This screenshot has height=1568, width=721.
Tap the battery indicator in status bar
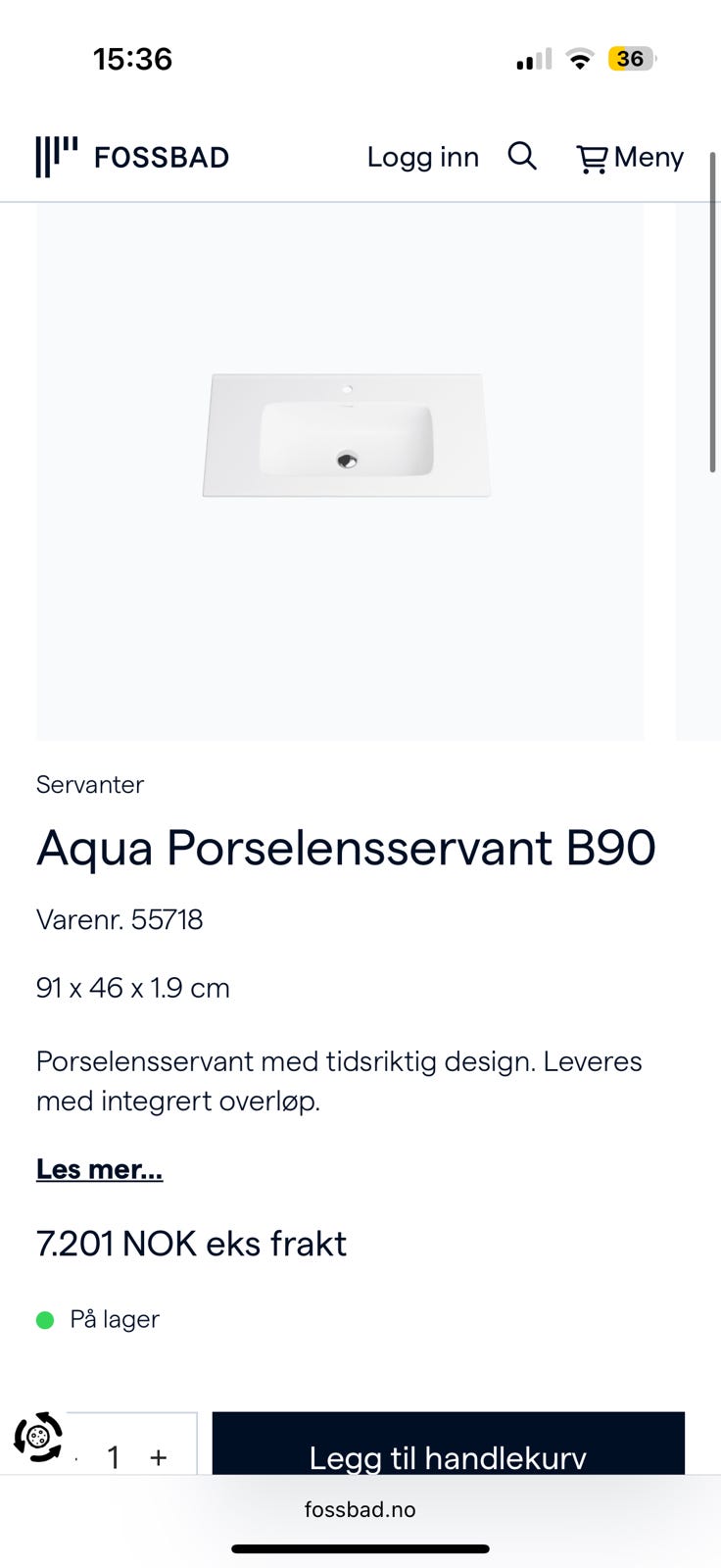tap(631, 59)
